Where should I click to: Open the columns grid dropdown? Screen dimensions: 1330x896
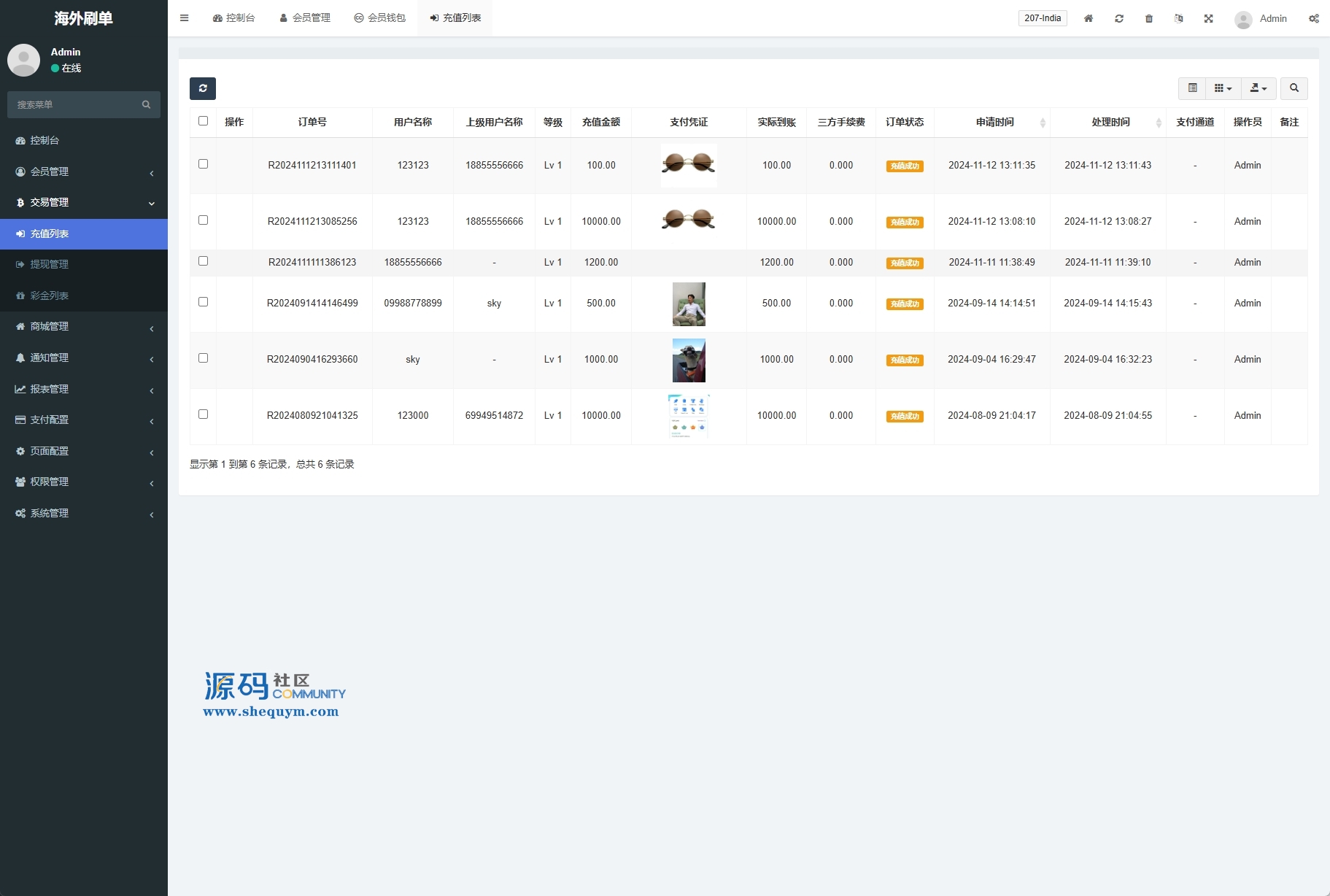point(1223,88)
